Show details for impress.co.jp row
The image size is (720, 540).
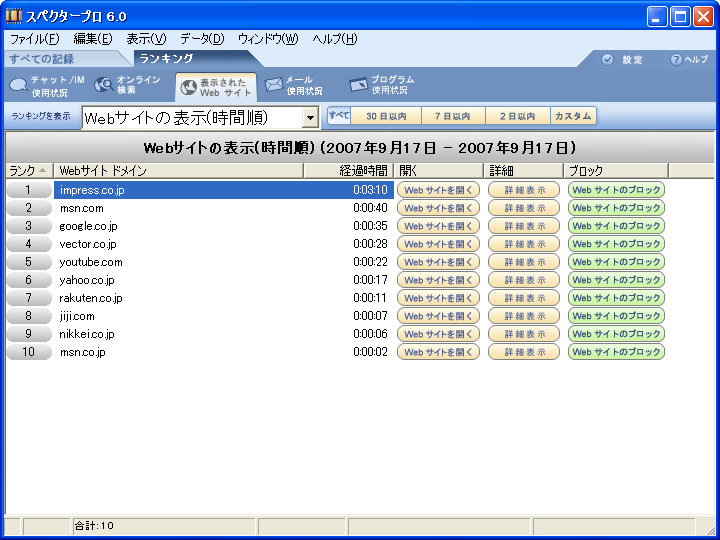(524, 190)
